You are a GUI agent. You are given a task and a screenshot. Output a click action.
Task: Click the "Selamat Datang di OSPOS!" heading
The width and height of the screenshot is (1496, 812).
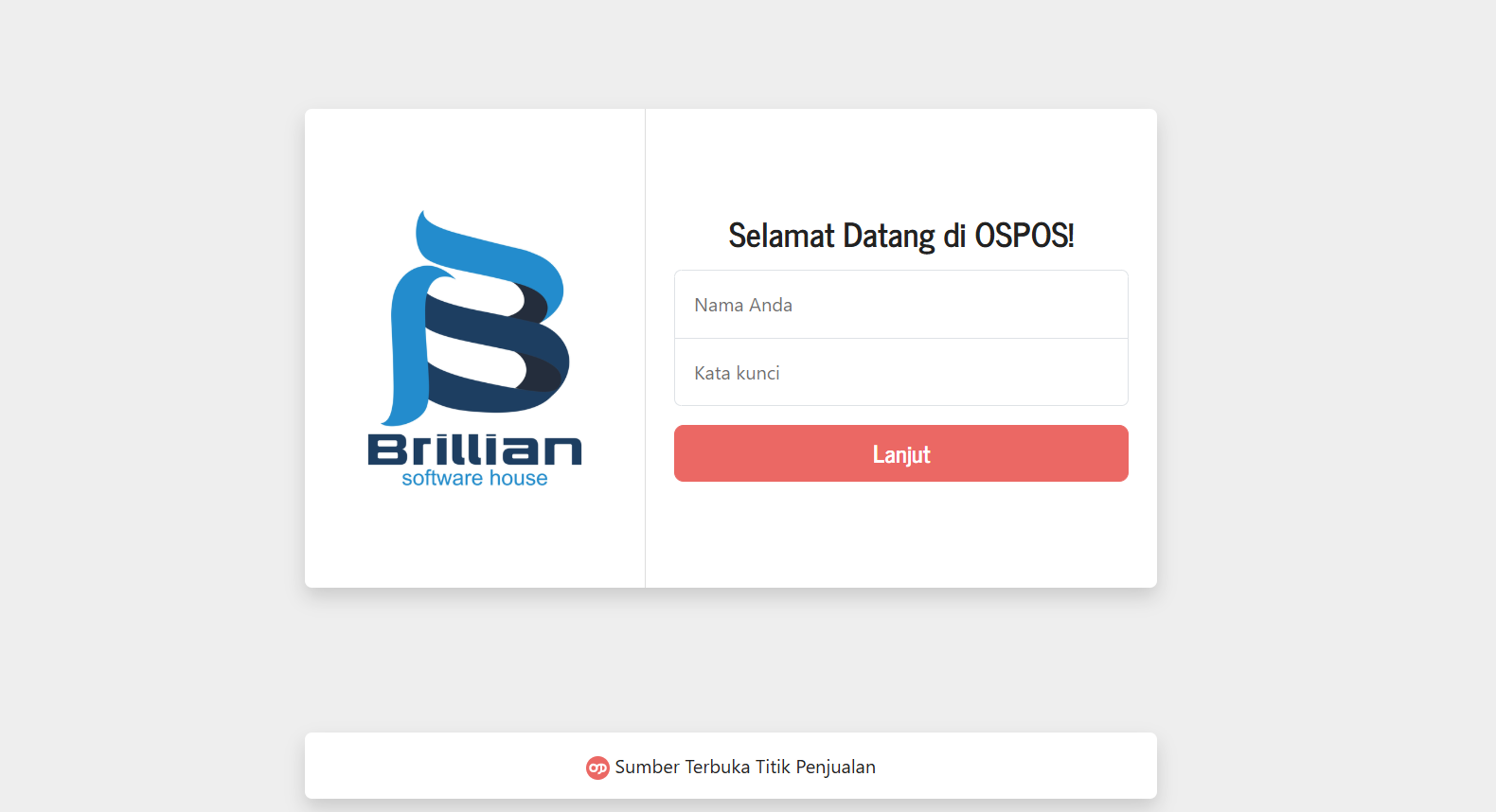click(x=901, y=236)
